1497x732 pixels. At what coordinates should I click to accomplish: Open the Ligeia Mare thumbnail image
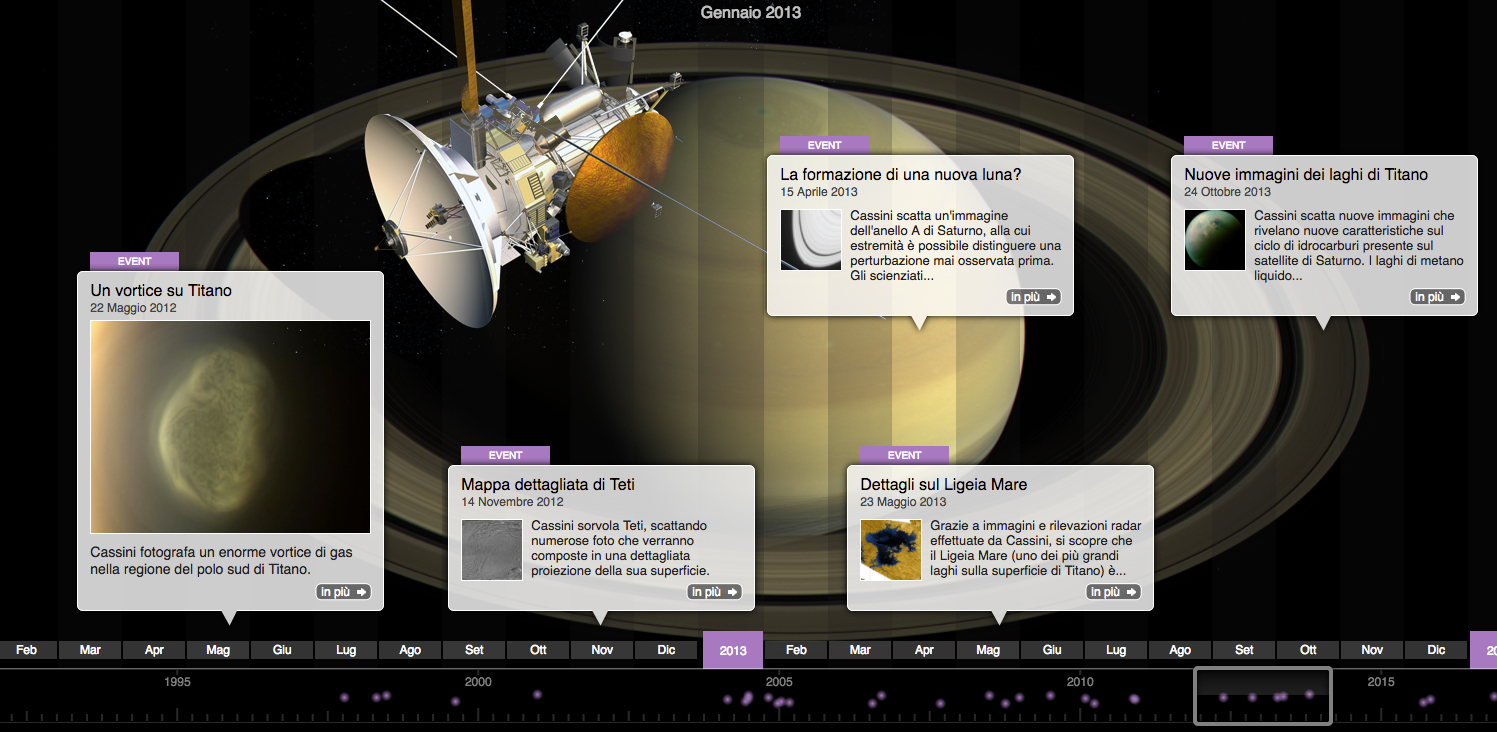point(890,550)
